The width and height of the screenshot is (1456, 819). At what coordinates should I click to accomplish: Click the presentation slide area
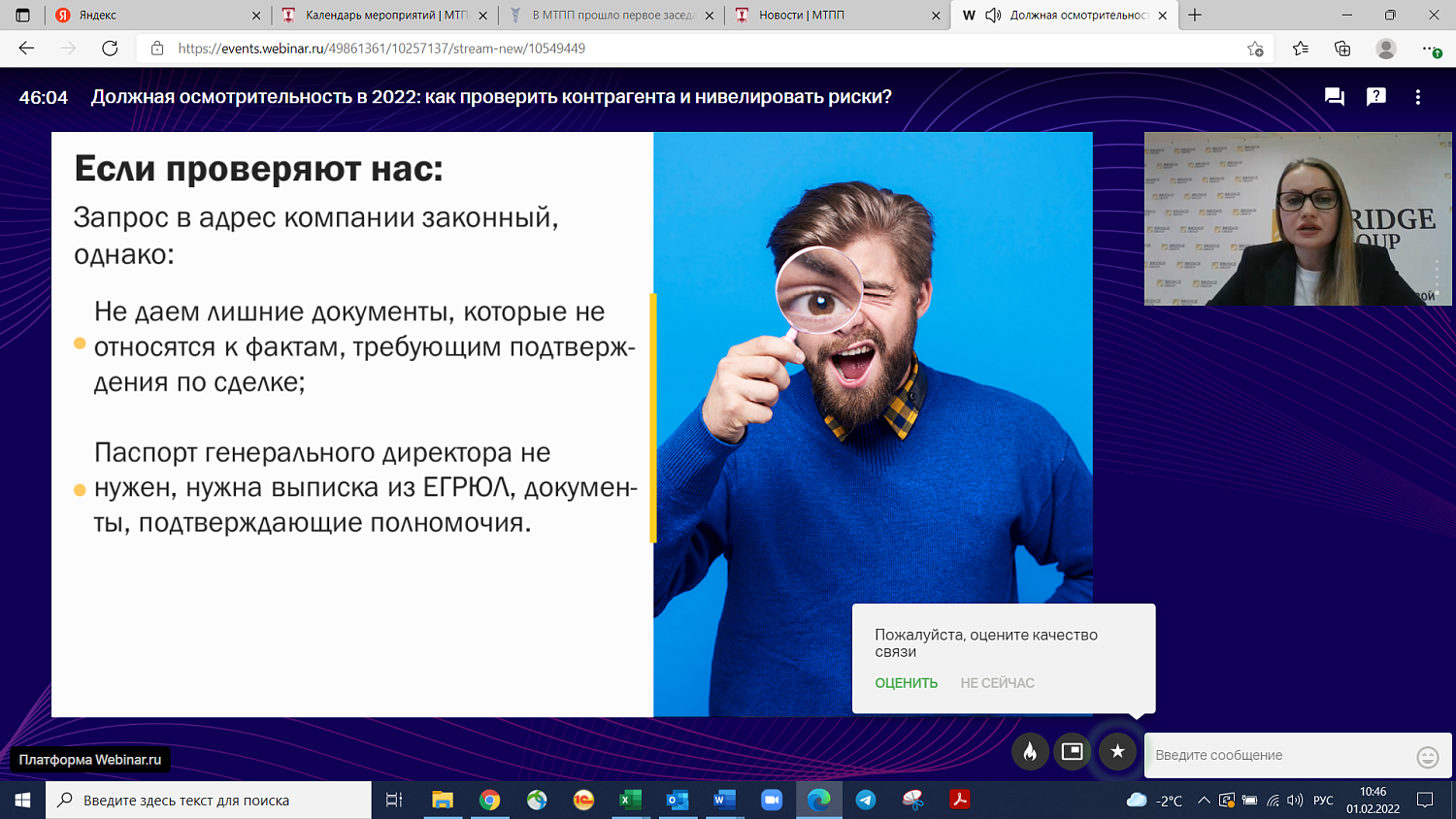pos(572,424)
